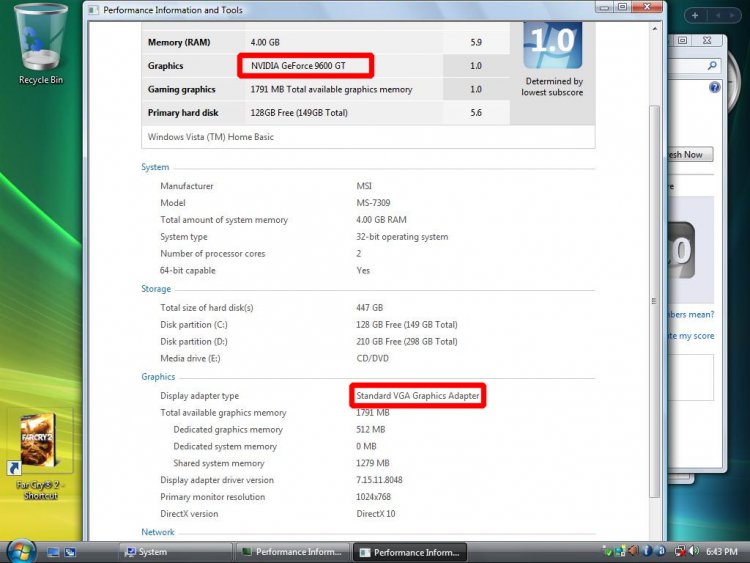Click the Refresh Now button in background window
The width and height of the screenshot is (750, 563).
[690, 155]
